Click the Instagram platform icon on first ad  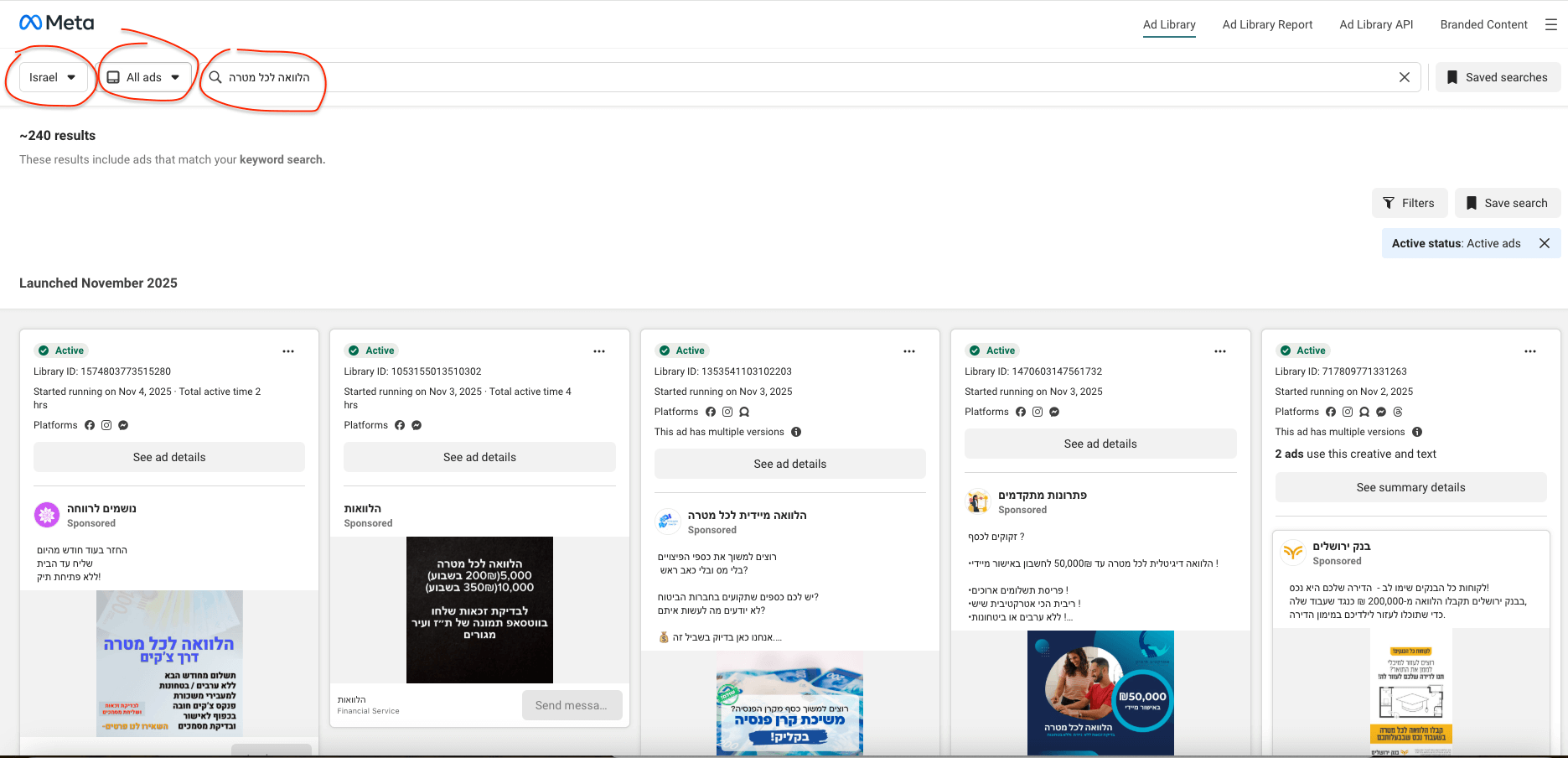pyautogui.click(x=106, y=425)
